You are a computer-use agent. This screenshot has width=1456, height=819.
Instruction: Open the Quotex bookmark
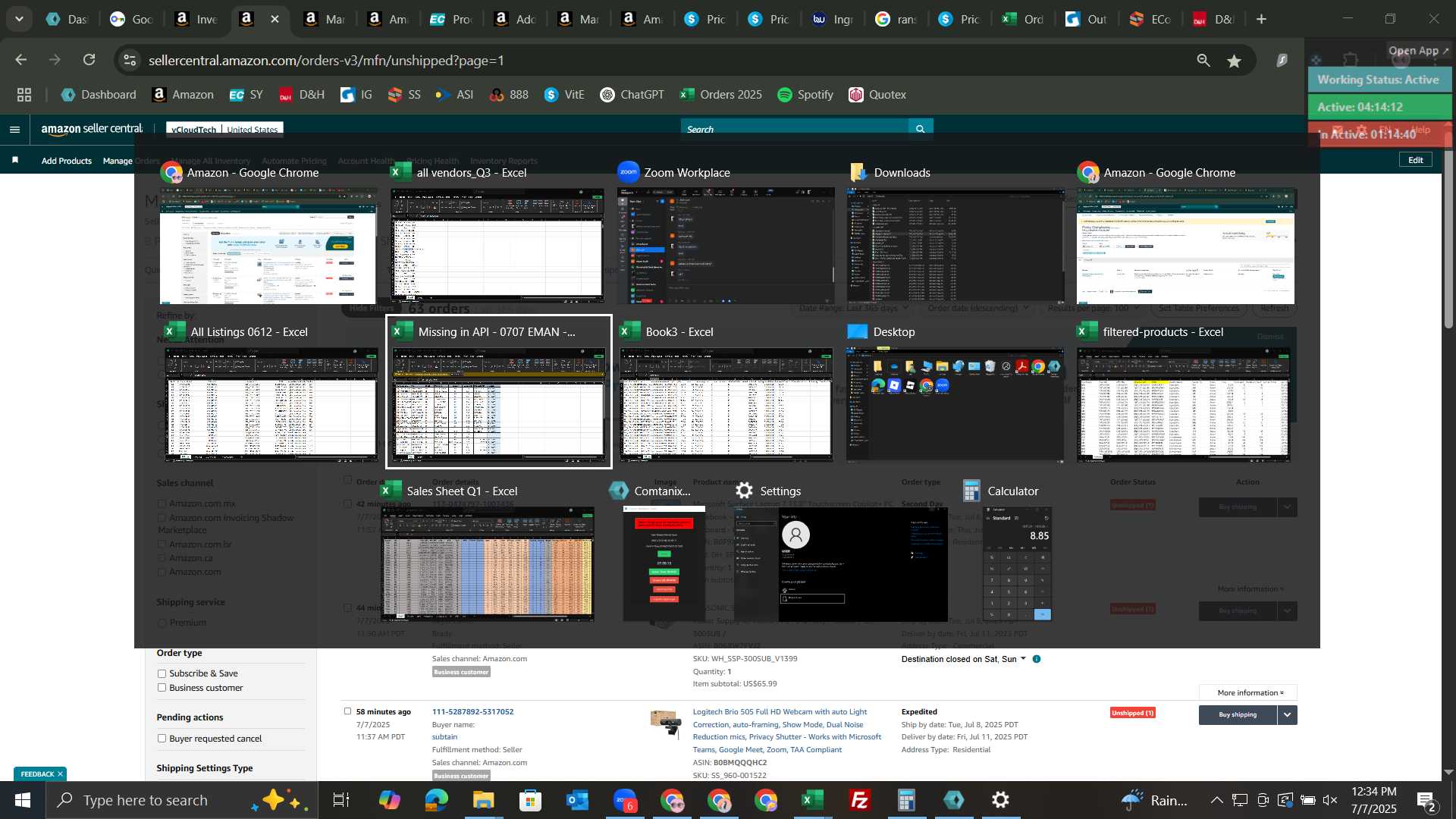877,95
